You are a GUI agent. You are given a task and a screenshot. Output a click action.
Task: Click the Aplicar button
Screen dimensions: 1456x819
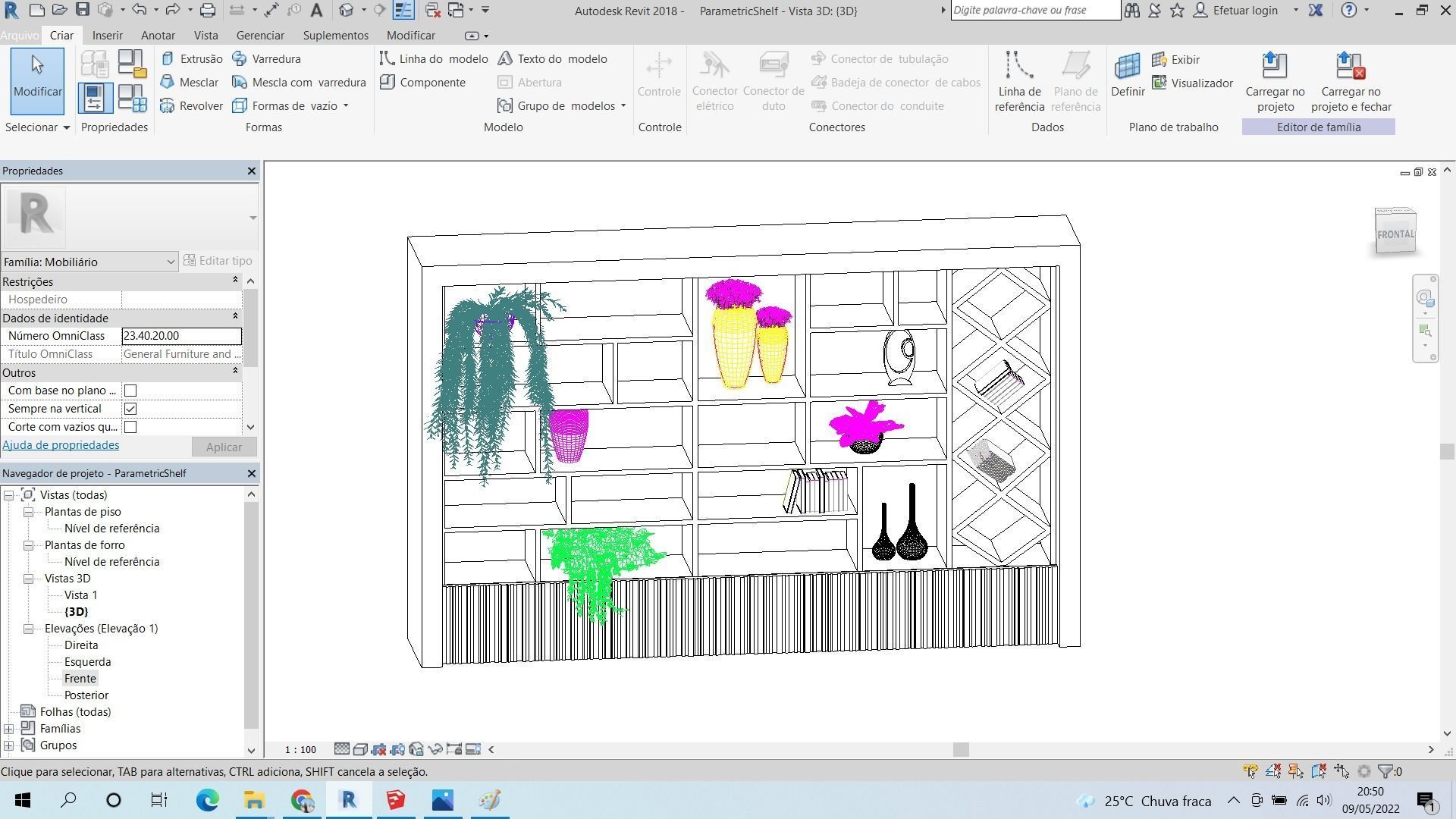224,447
